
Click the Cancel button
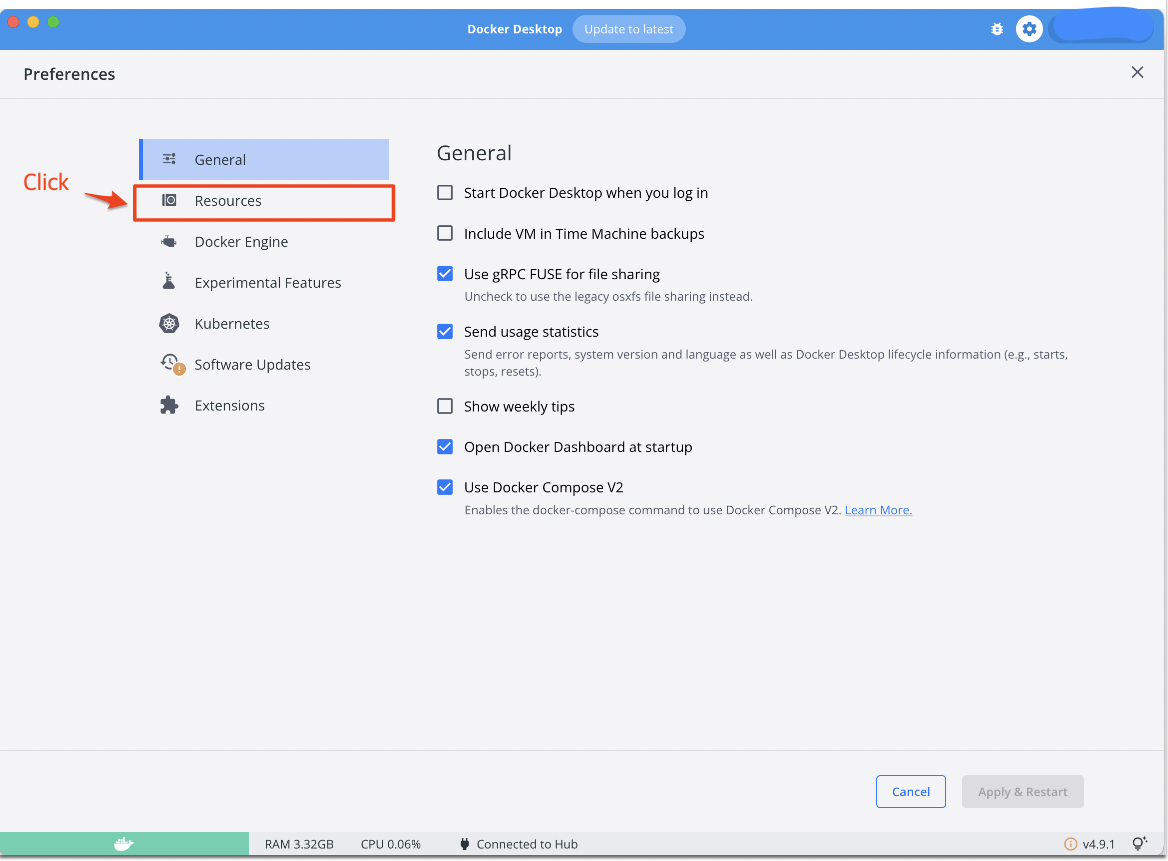tap(910, 791)
